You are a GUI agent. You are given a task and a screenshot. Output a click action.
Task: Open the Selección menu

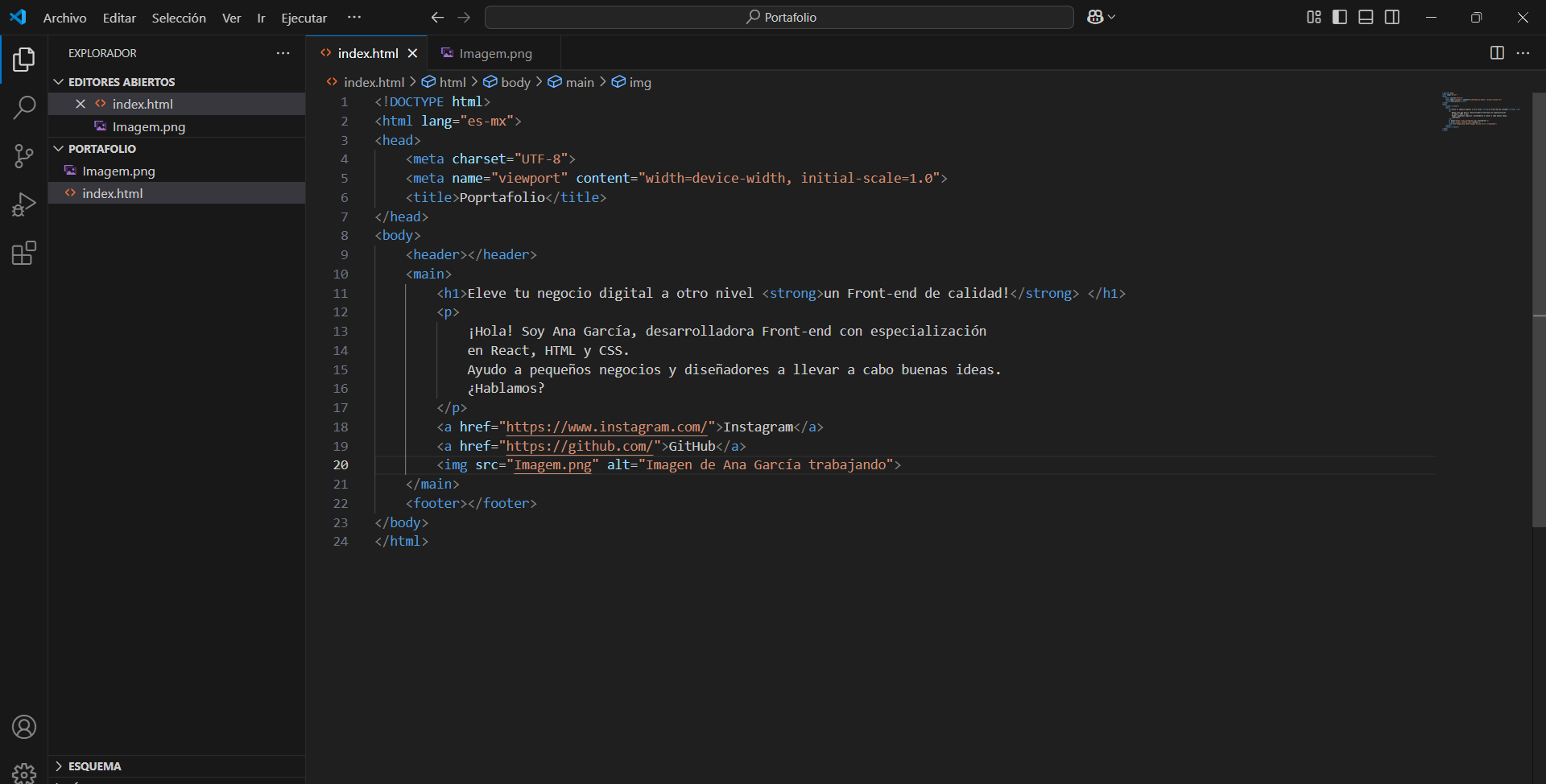(179, 18)
